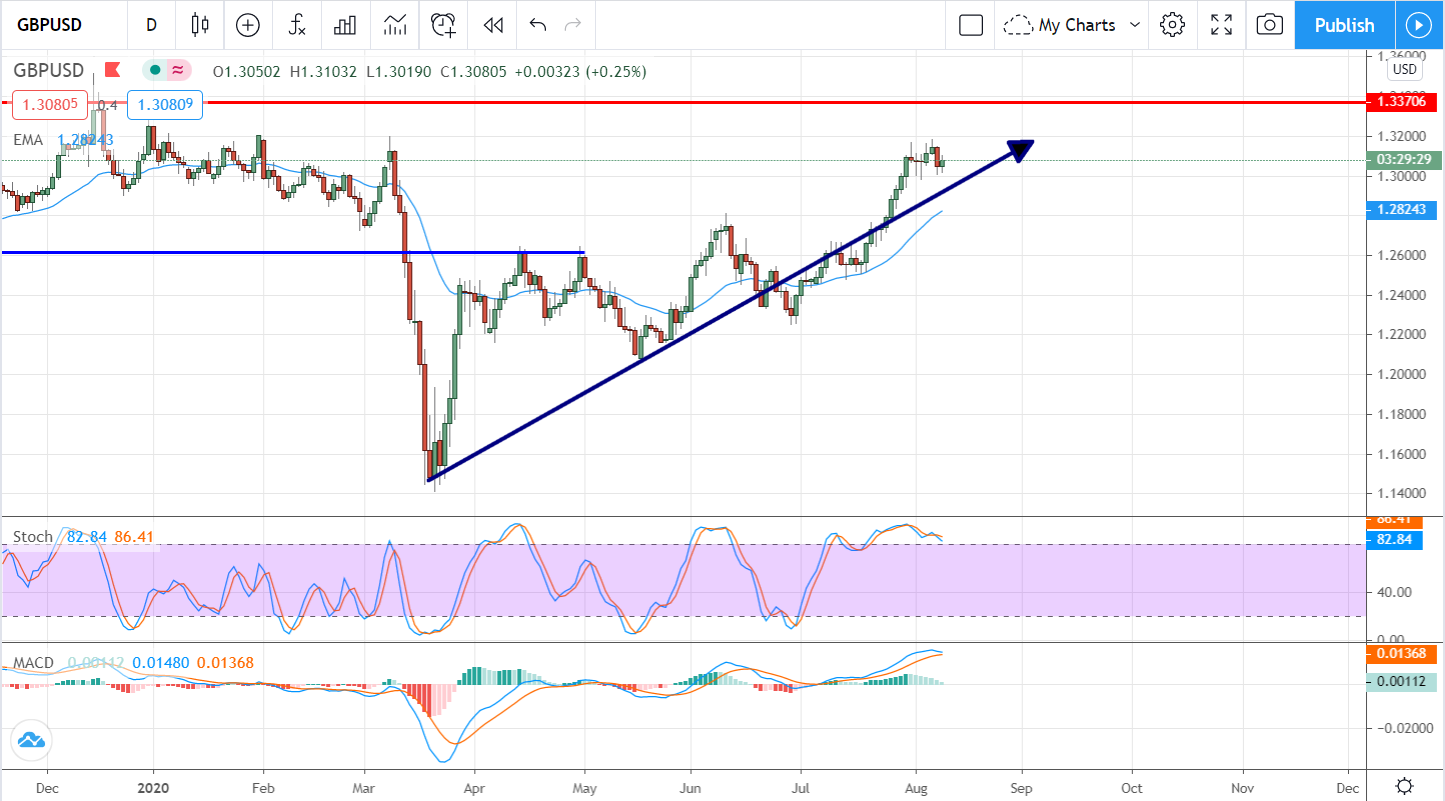Open time axis settings gear at bottom right
This screenshot has width=1445, height=801.
1405,785
